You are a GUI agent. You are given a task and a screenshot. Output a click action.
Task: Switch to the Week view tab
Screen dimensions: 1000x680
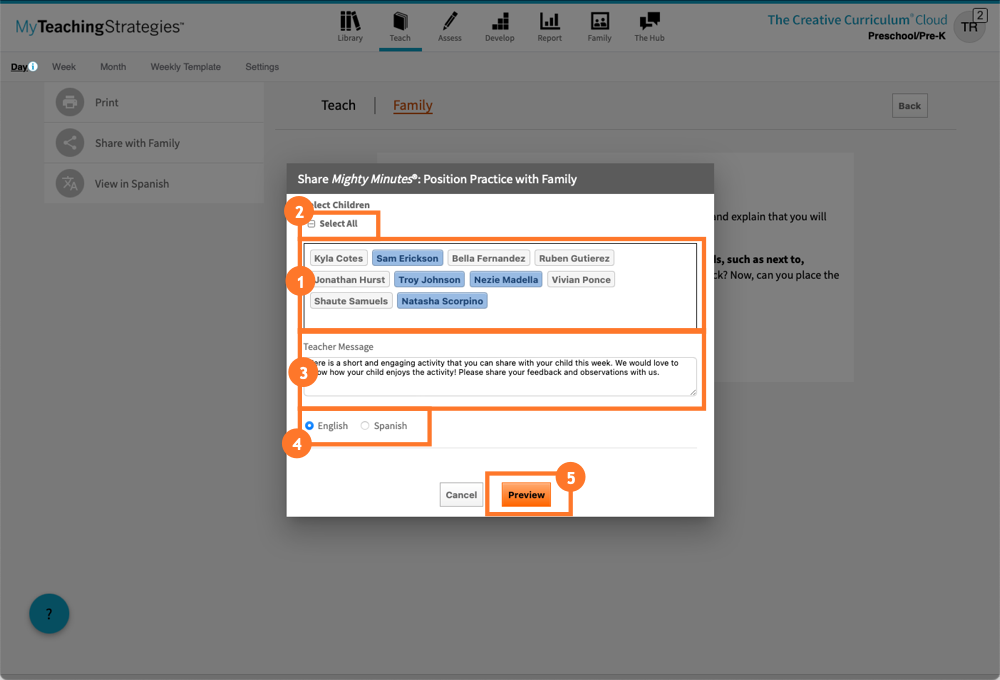pyautogui.click(x=64, y=67)
